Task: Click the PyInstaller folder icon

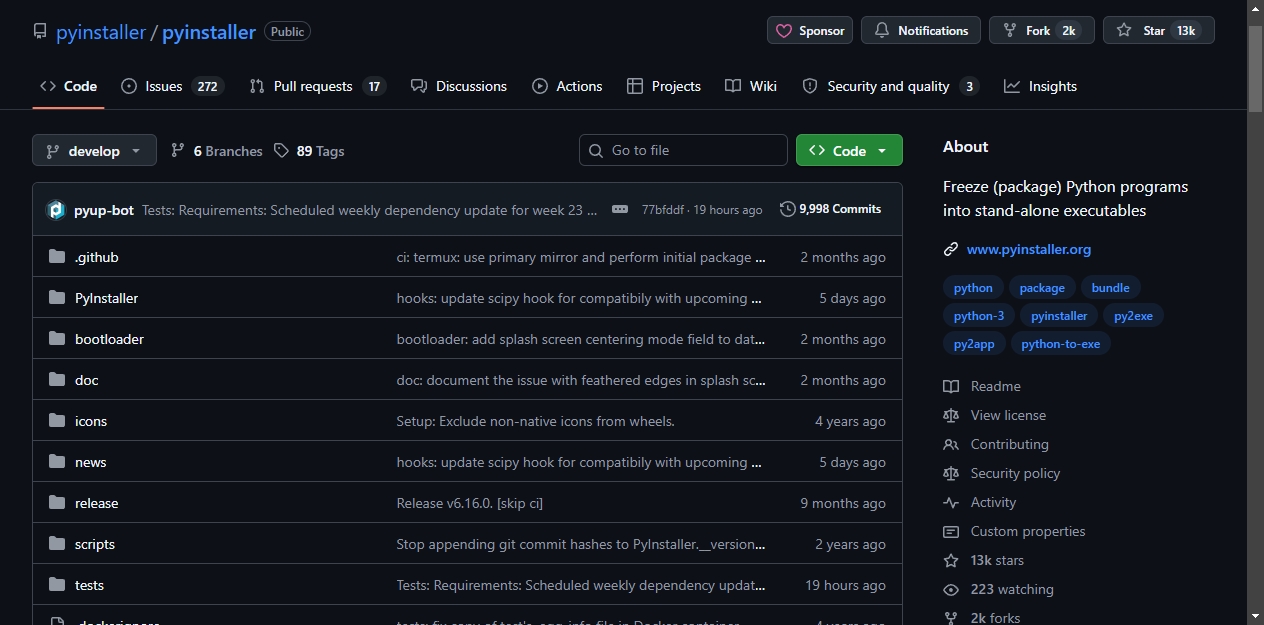Action: click(57, 298)
